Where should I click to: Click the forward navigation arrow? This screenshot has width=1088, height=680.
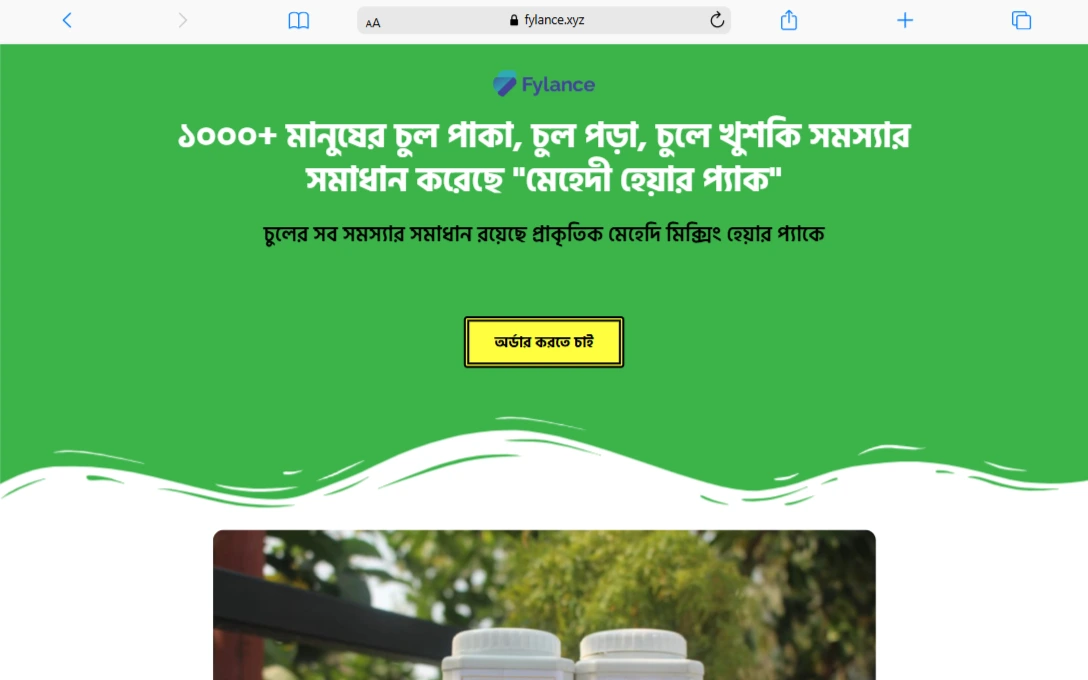click(182, 20)
